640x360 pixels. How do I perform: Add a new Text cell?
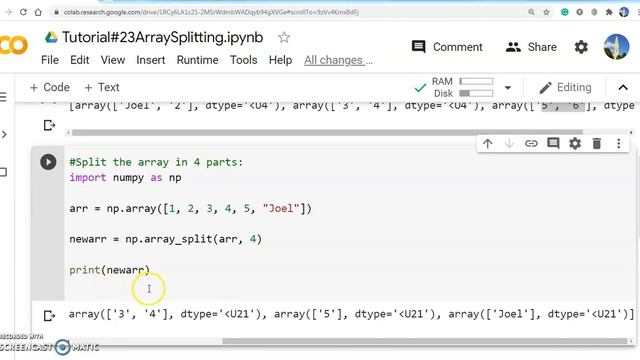(102, 87)
